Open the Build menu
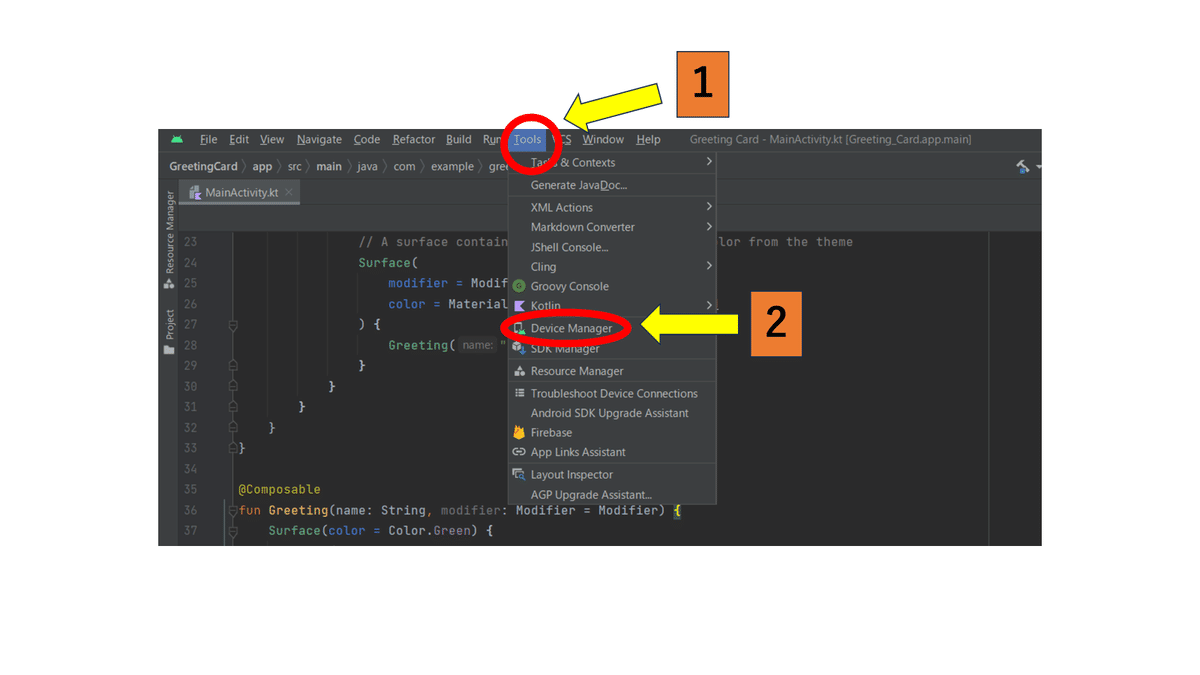Screen dimensions: 1200x675 click(459, 140)
